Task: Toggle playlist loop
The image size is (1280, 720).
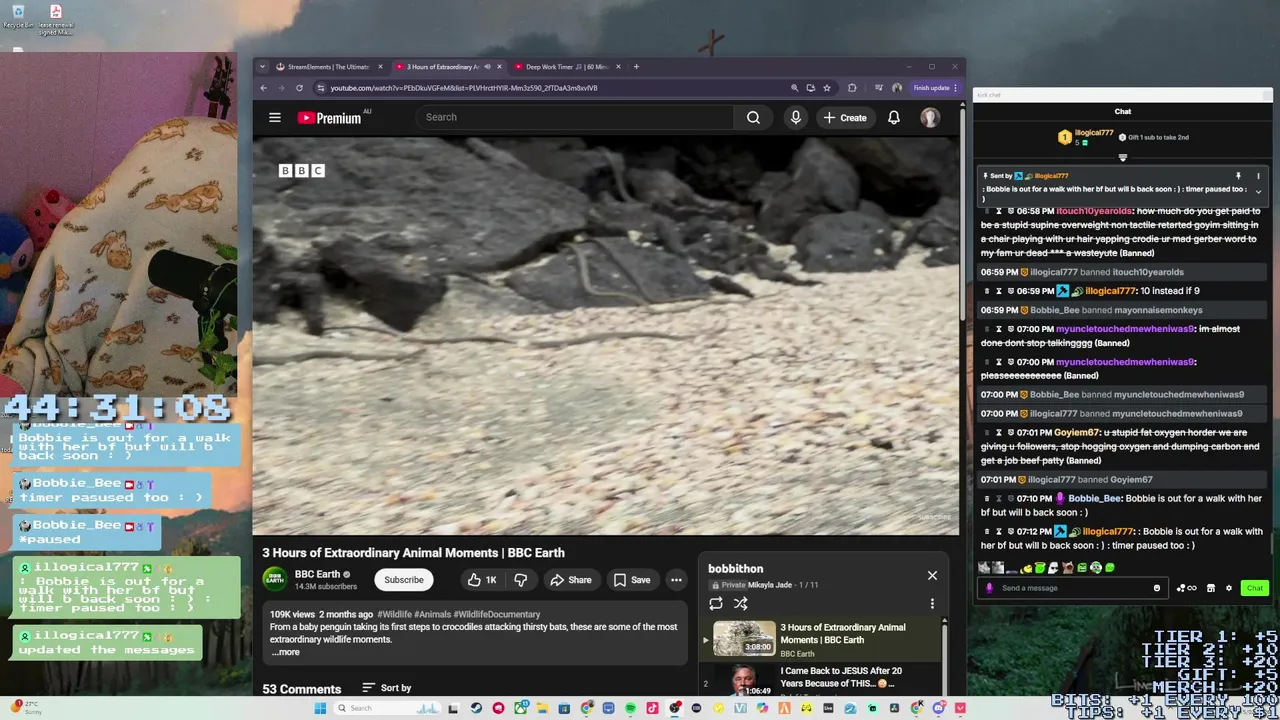Action: pyautogui.click(x=716, y=603)
